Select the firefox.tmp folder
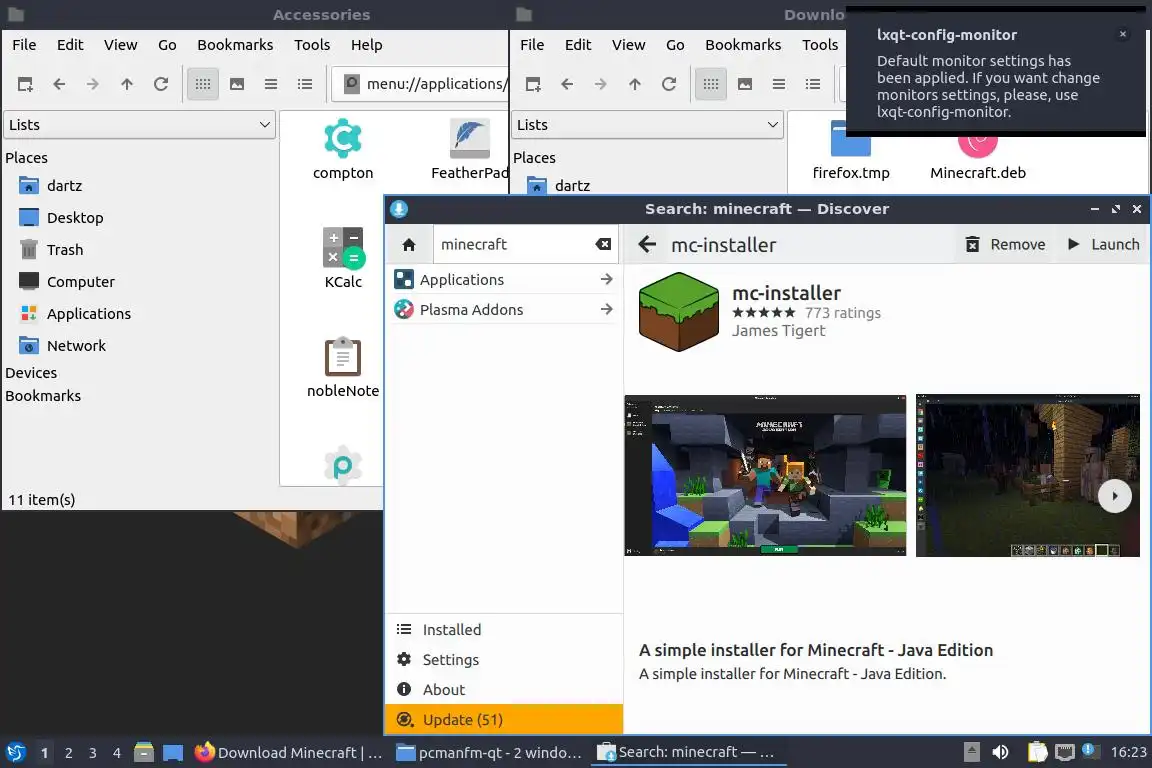Screen dimensions: 1152x768 click(851, 151)
